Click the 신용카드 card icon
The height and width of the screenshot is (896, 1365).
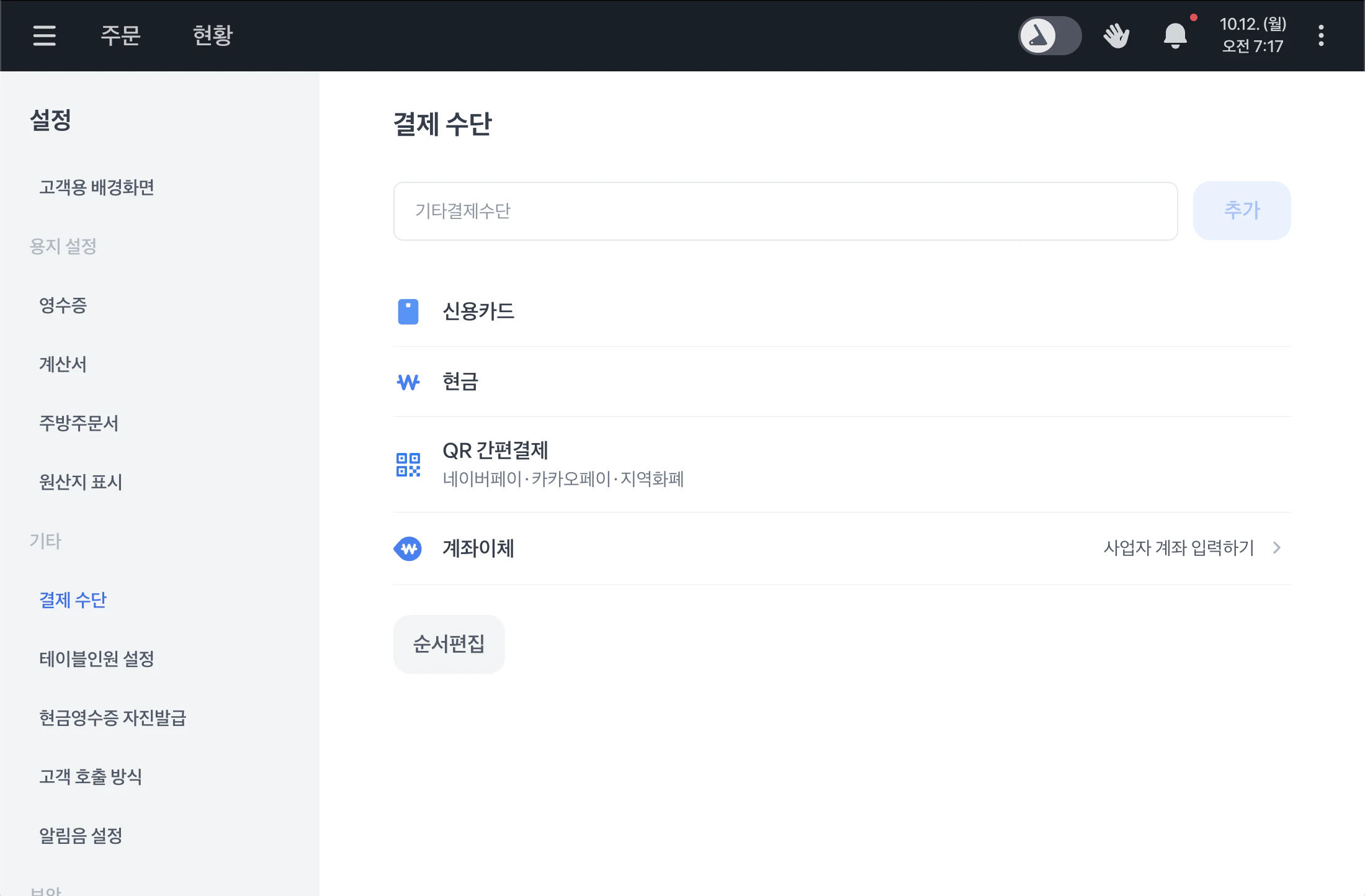pyautogui.click(x=408, y=311)
